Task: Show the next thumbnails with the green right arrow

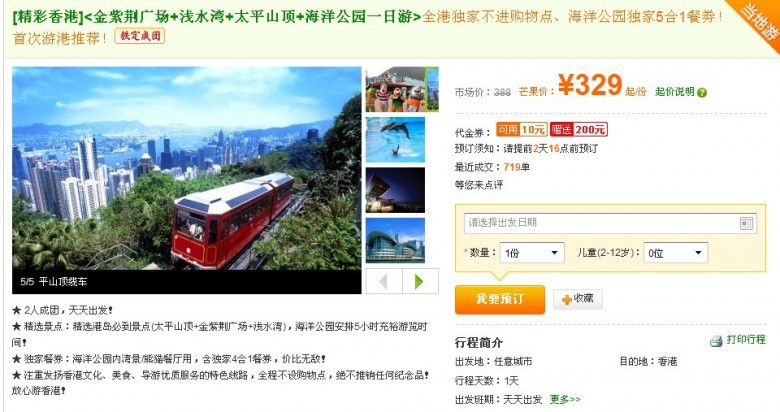Action: click(420, 281)
